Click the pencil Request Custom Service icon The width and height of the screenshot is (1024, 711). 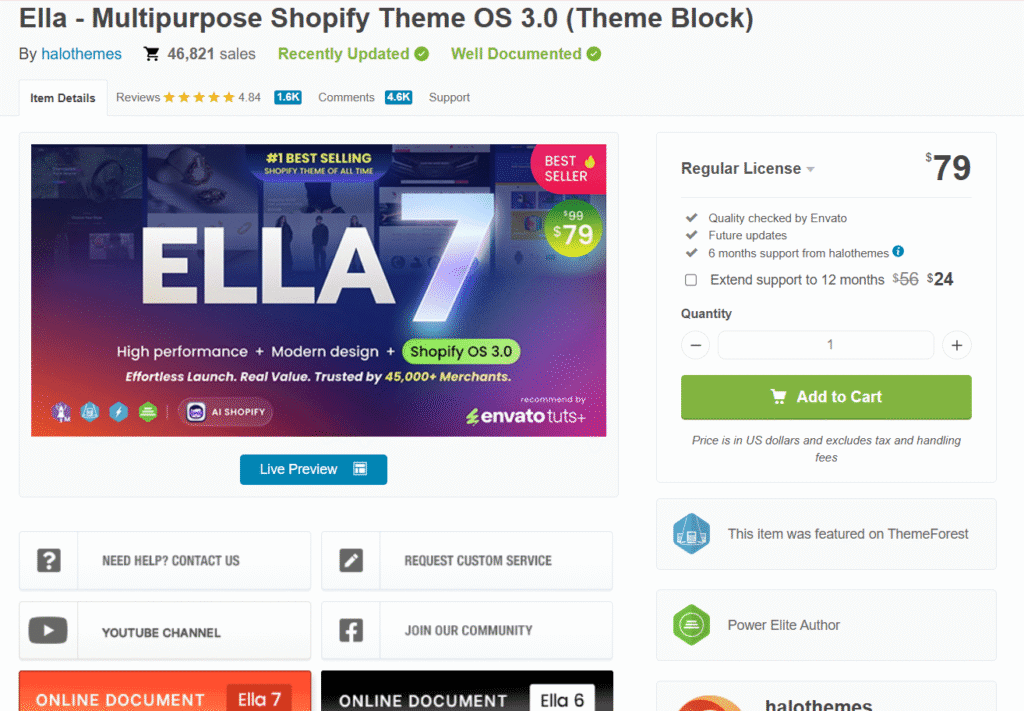350,560
